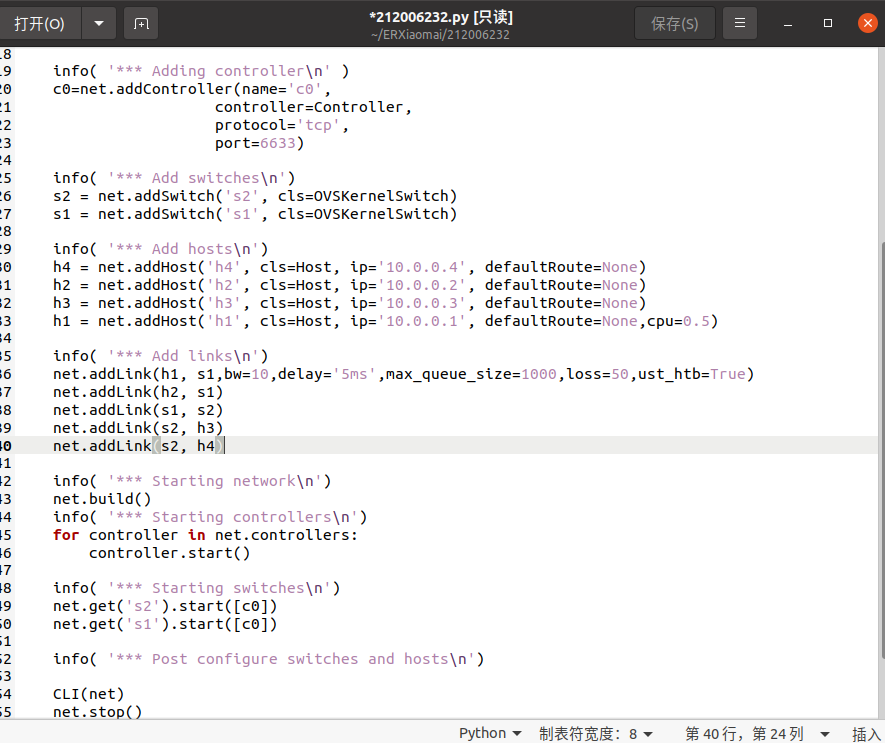Open the Python language dropdown

click(x=490, y=733)
